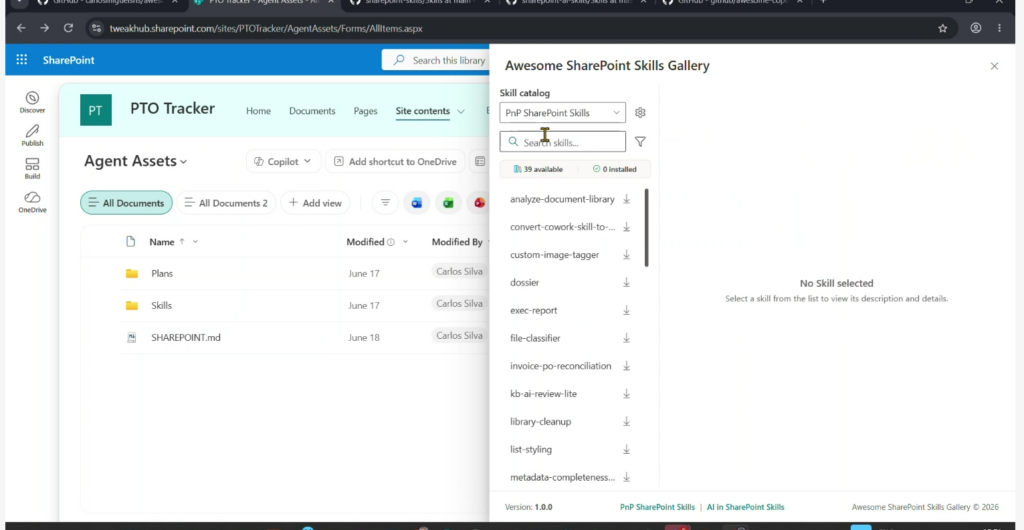Open skill catalog settings gear
This screenshot has height=530, width=1024.
click(x=640, y=112)
